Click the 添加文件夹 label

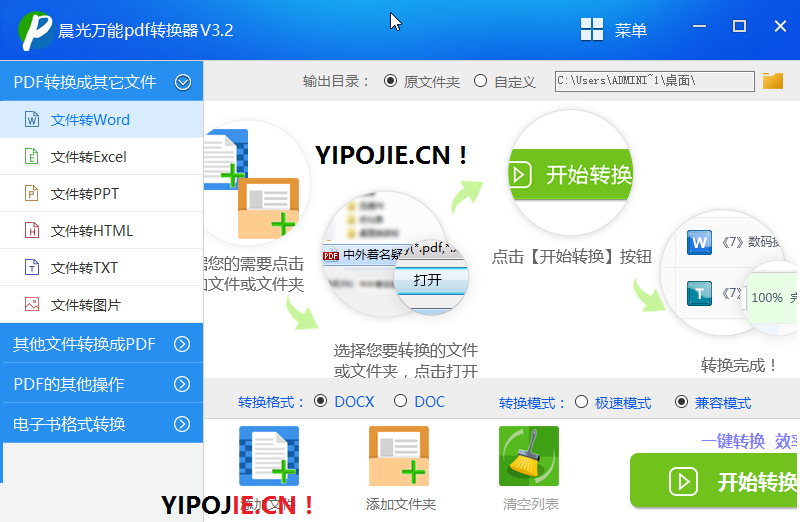[x=401, y=504]
